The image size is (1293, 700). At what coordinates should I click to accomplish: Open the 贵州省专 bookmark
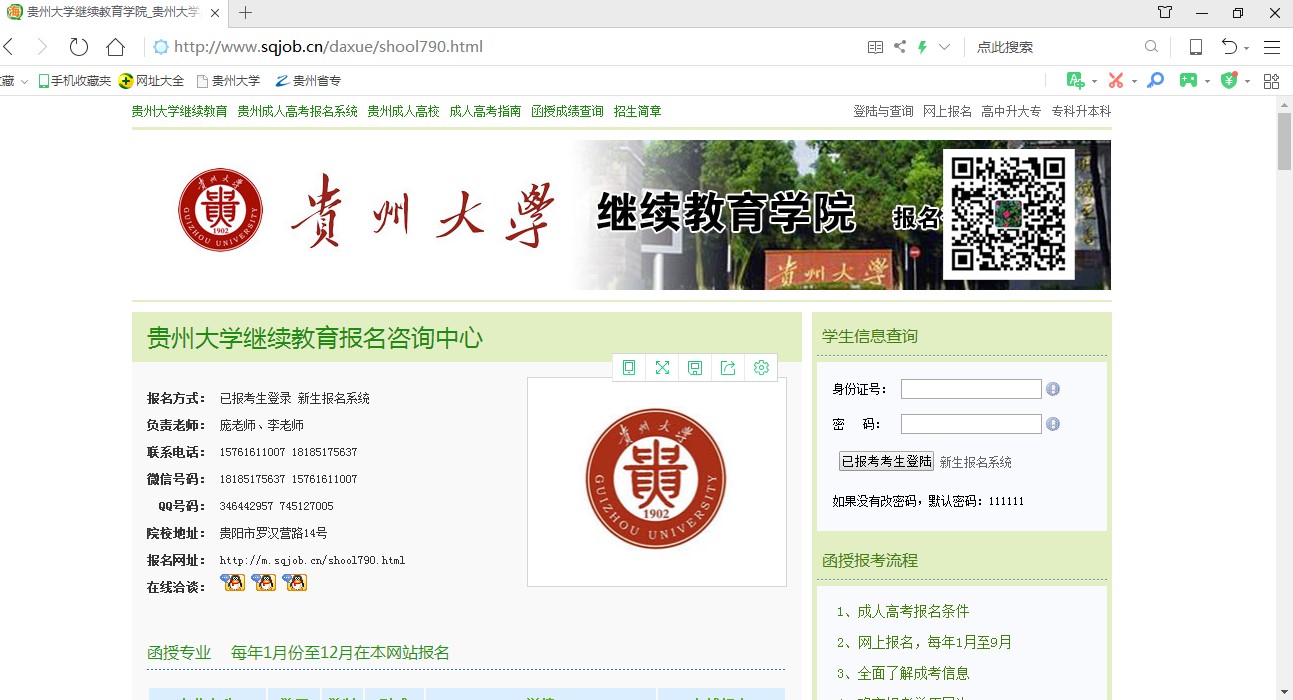tap(308, 81)
